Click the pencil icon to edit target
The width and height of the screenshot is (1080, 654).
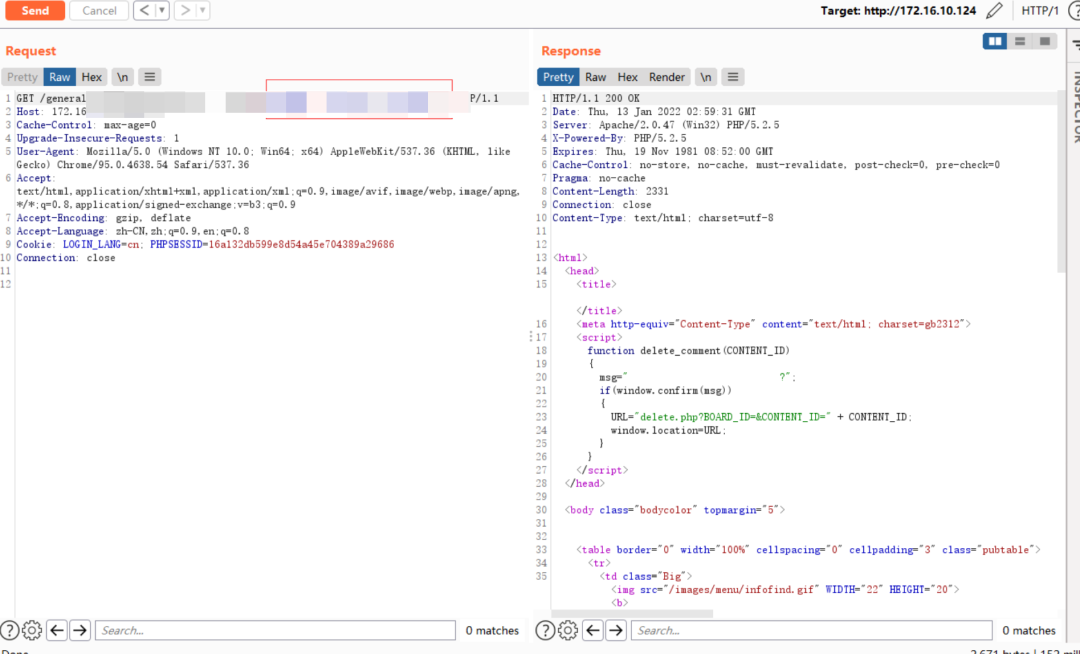(994, 10)
